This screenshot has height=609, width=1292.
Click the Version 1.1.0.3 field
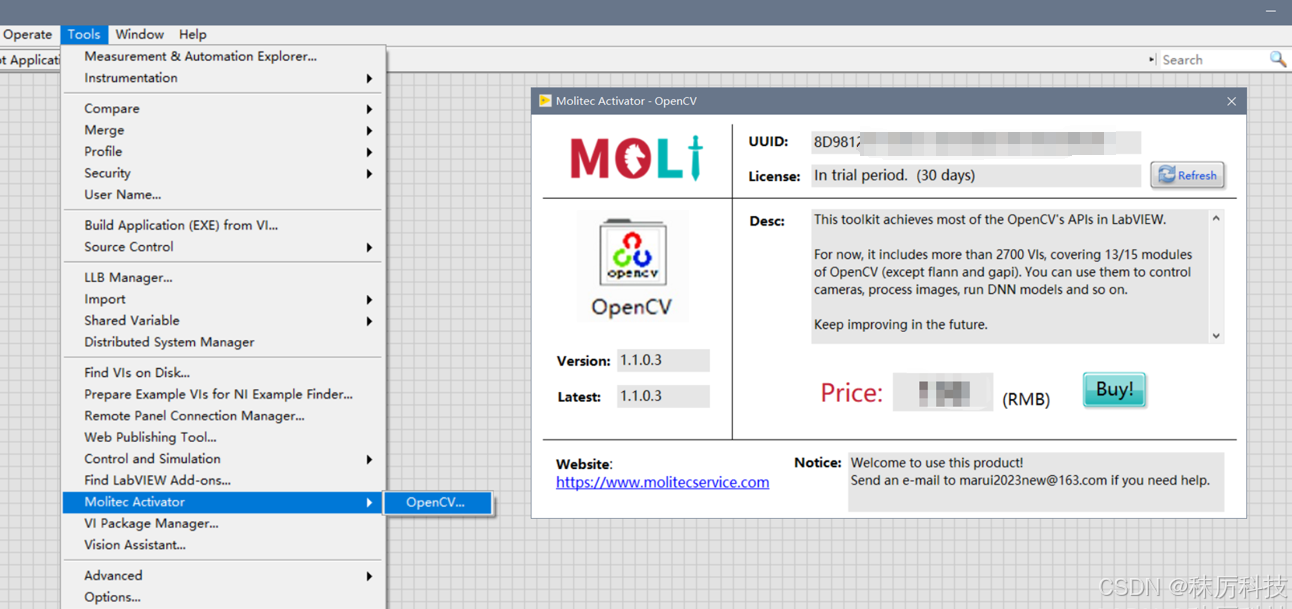[x=663, y=360]
